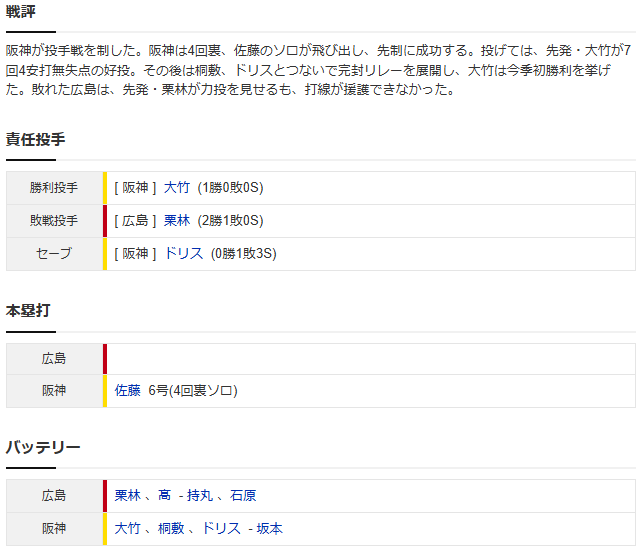
Task: Click 大竹 in 阪神 battery row
Action: click(x=127, y=529)
